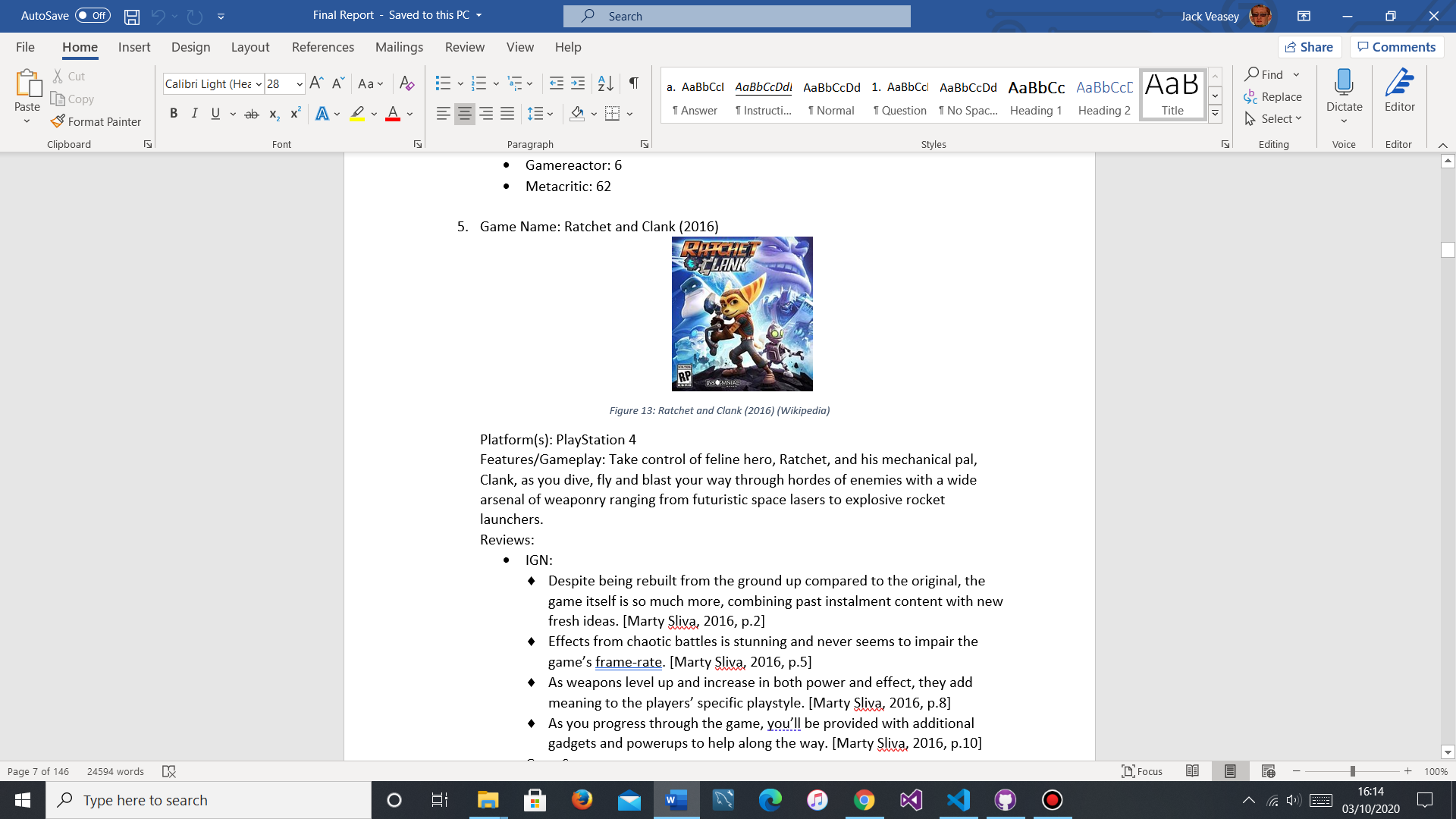Open the Editor proofing pane
Viewport: 1456px width, 819px height.
click(1399, 91)
